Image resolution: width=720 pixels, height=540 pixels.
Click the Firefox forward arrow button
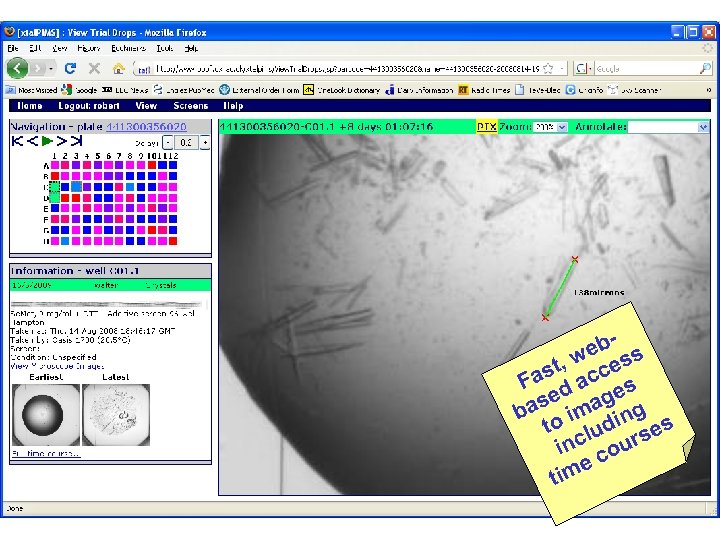coord(38,69)
